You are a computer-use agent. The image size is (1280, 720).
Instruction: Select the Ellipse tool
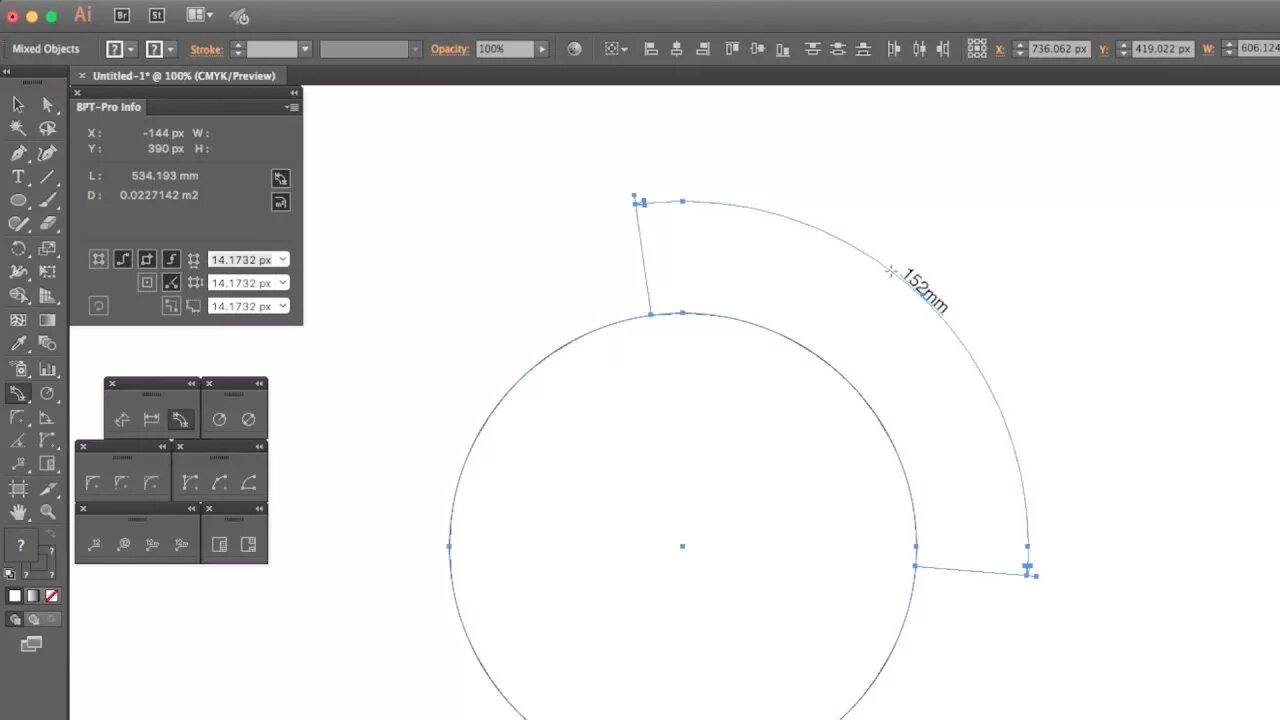18,201
